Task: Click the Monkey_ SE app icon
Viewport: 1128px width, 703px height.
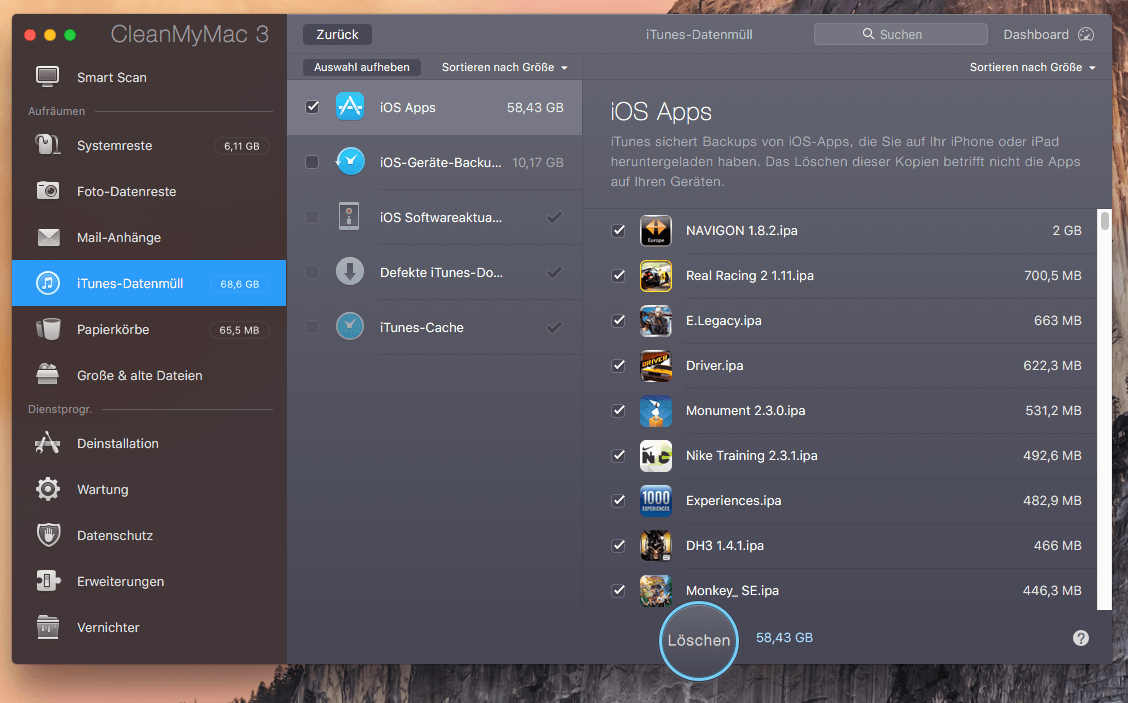Action: 655,591
